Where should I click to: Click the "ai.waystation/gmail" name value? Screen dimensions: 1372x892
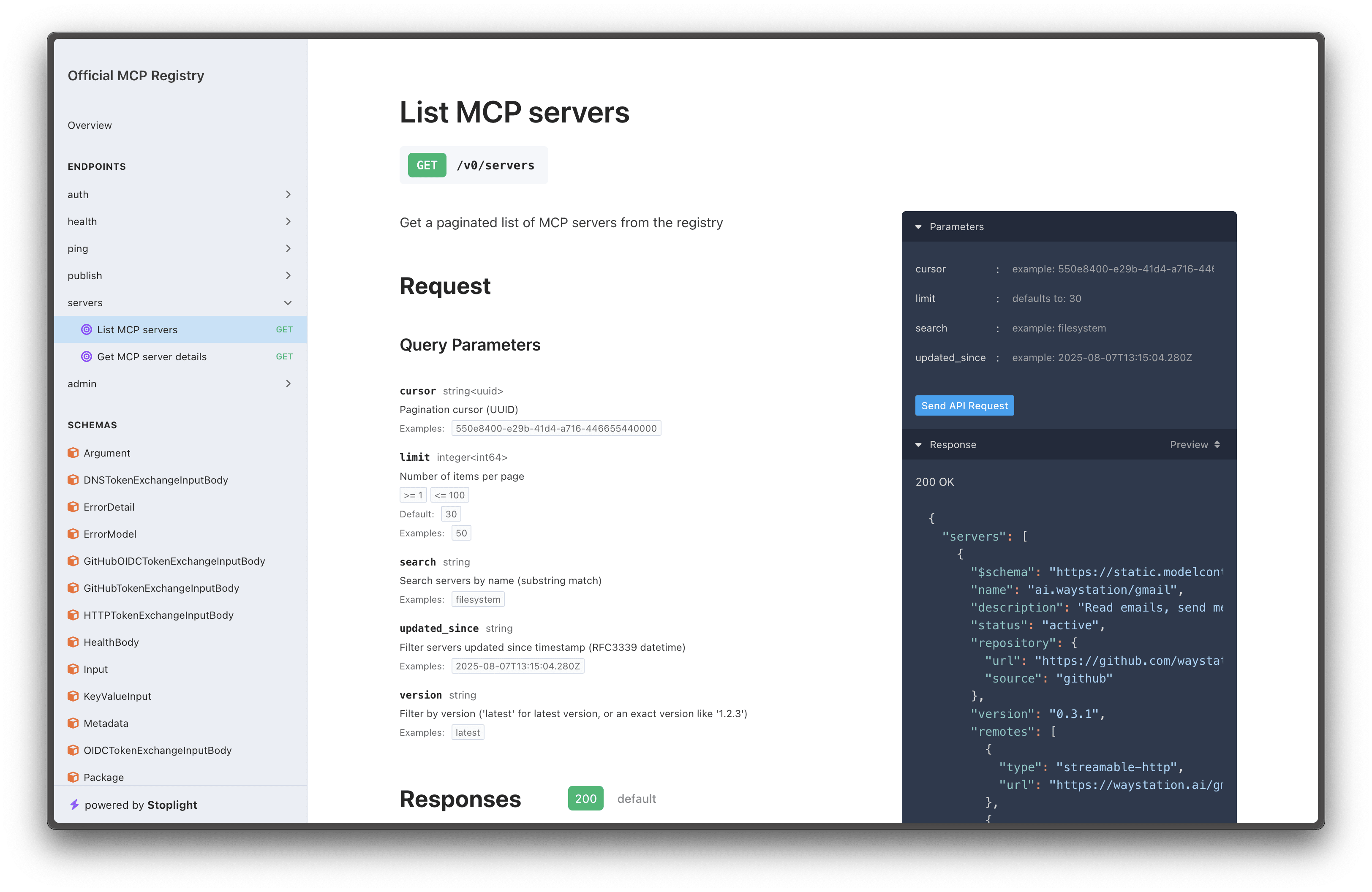[1102, 590]
